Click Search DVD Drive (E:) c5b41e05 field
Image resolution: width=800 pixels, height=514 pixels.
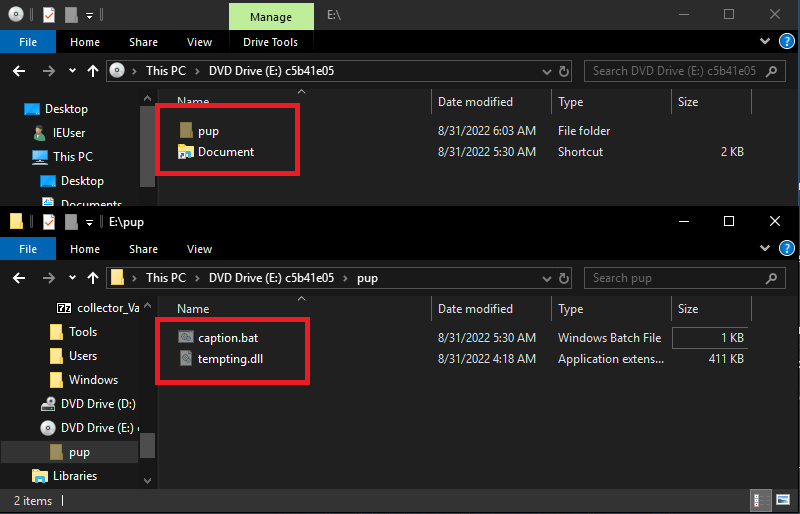click(684, 71)
